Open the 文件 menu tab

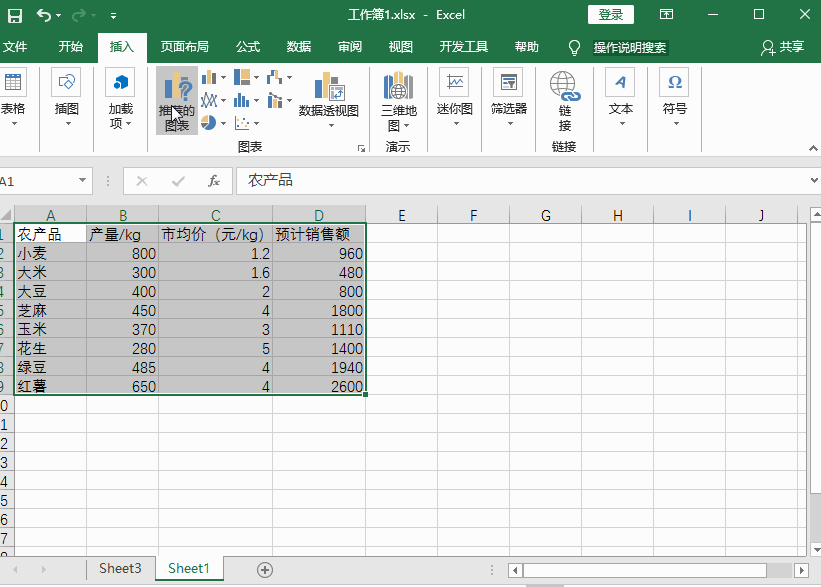click(x=15, y=47)
